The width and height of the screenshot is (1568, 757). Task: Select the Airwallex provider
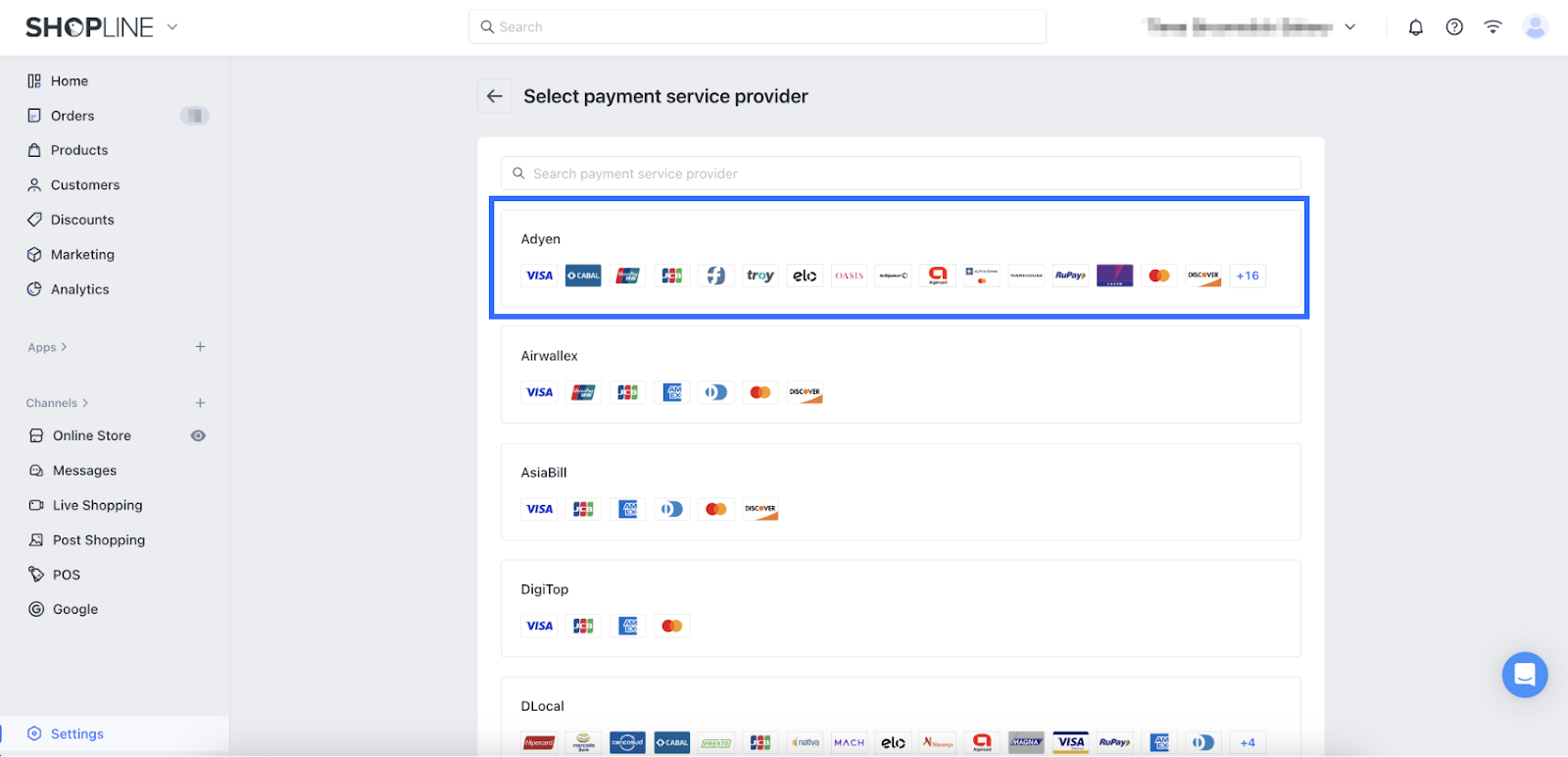pyautogui.click(x=901, y=375)
